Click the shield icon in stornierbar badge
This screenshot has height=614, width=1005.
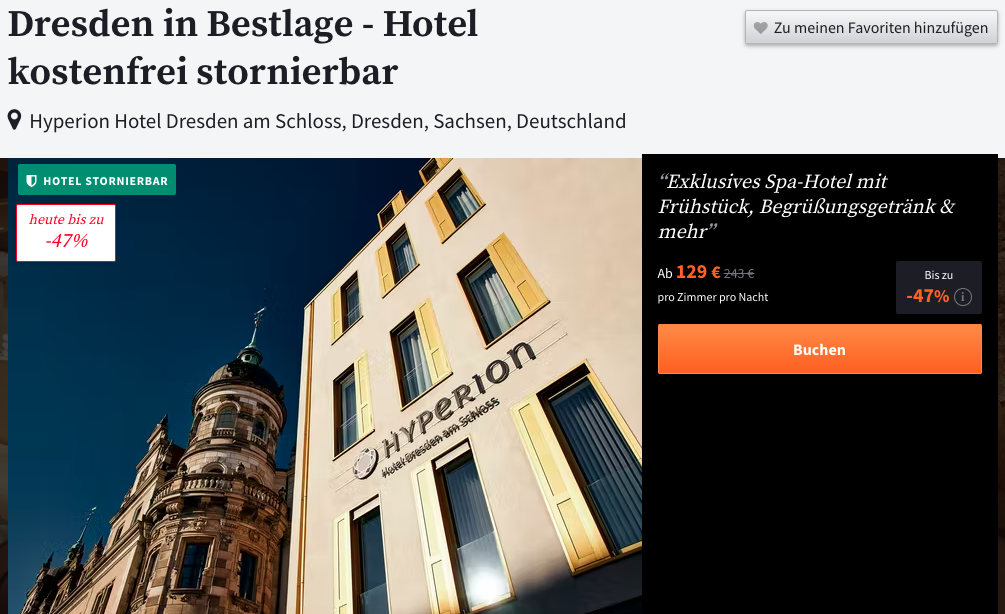pos(31,181)
